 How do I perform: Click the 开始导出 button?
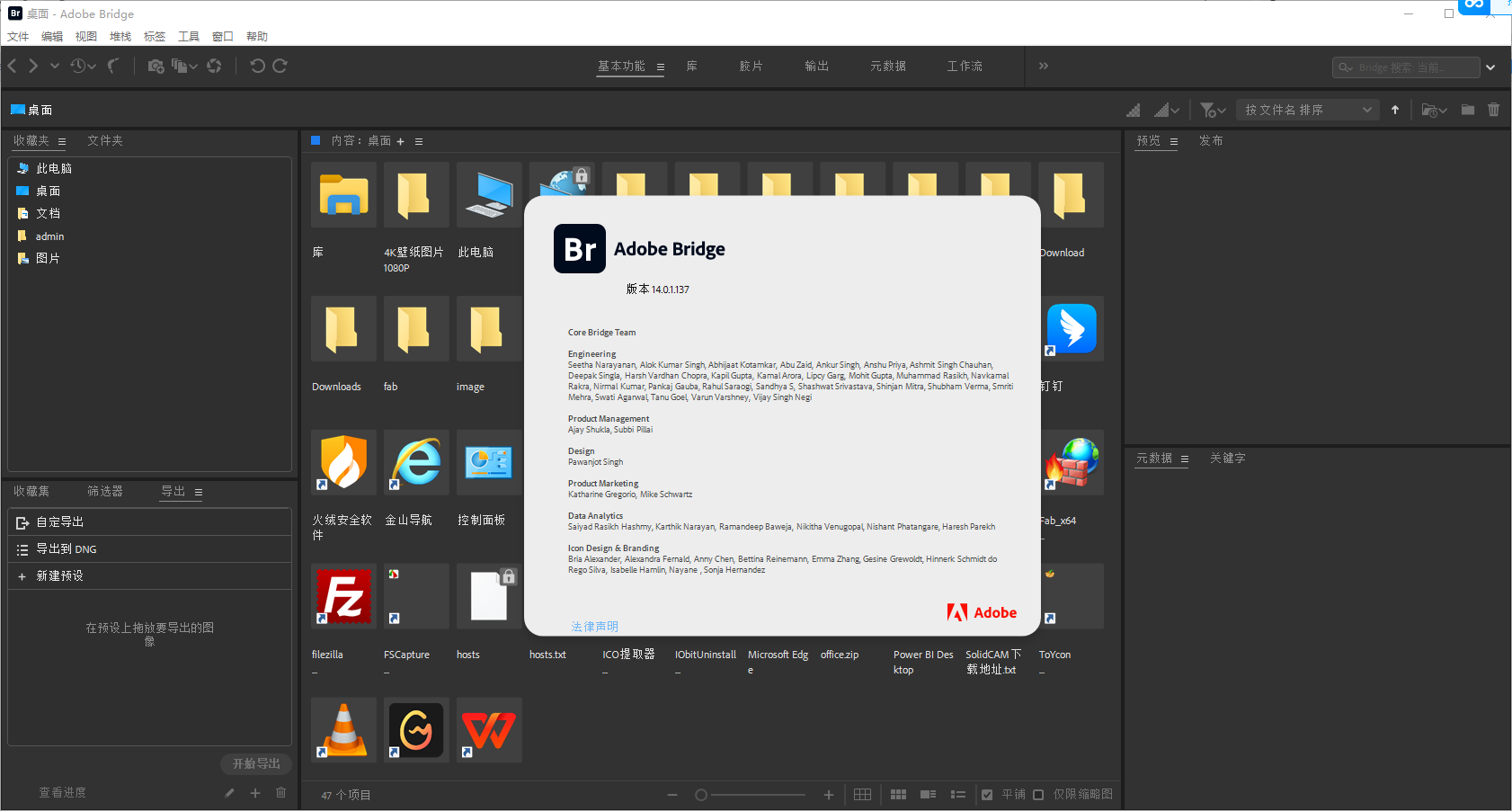(256, 764)
